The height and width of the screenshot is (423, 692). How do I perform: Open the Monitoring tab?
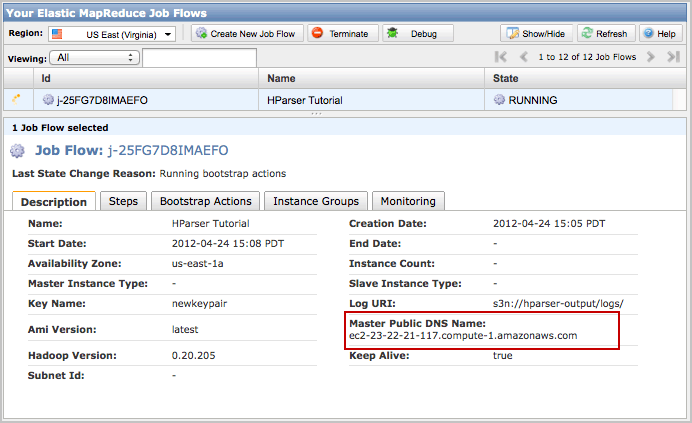click(x=408, y=201)
